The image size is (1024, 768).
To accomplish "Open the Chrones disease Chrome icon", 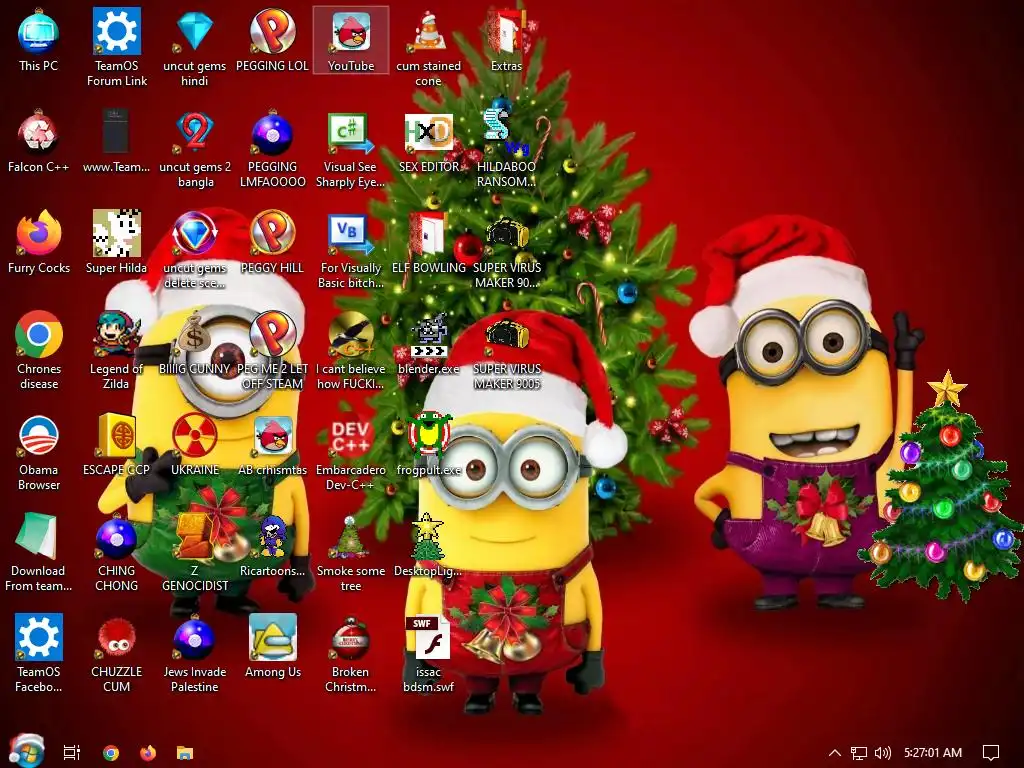I will 39,351.
